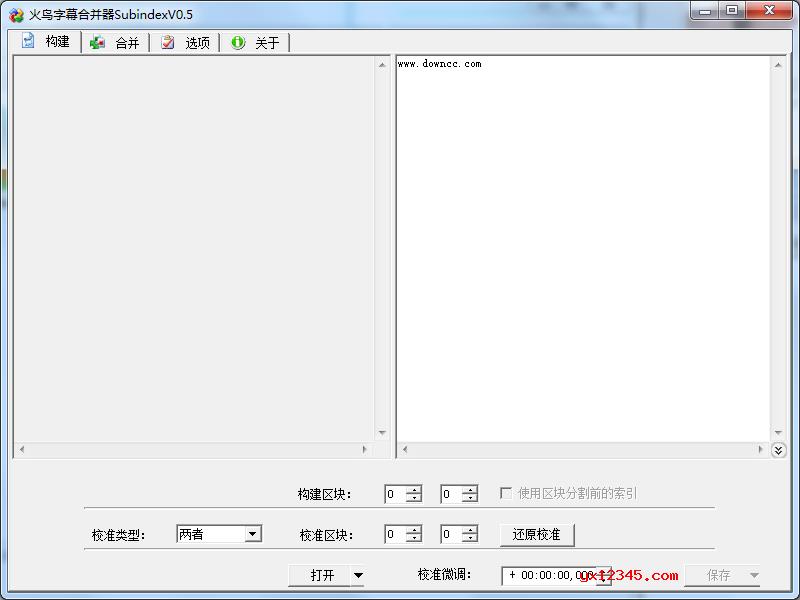Viewport: 800px width, 600px height.
Task: Expand the 保存 dropdown arrow
Action: coord(754,576)
